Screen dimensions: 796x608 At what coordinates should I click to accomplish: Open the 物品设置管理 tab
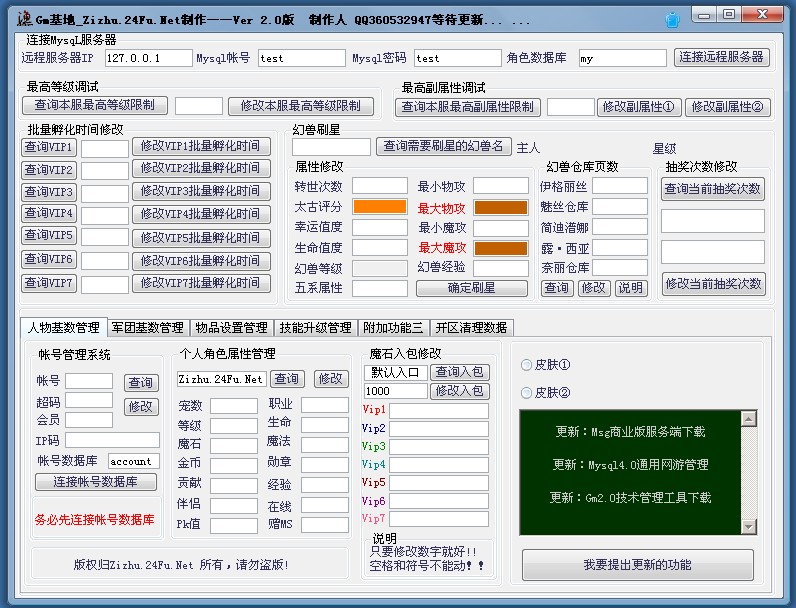tap(231, 327)
